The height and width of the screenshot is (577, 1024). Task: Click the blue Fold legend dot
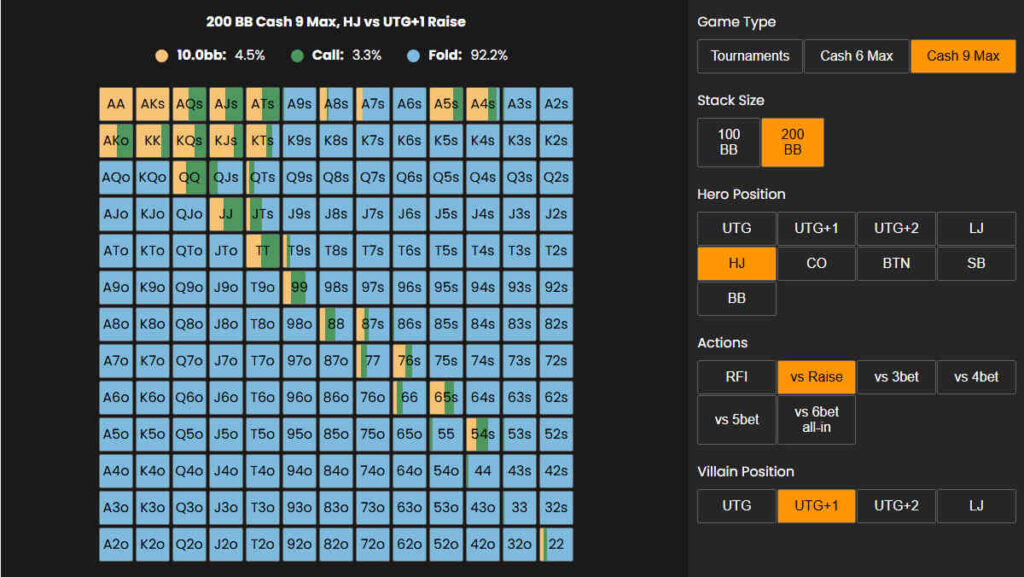click(x=412, y=55)
